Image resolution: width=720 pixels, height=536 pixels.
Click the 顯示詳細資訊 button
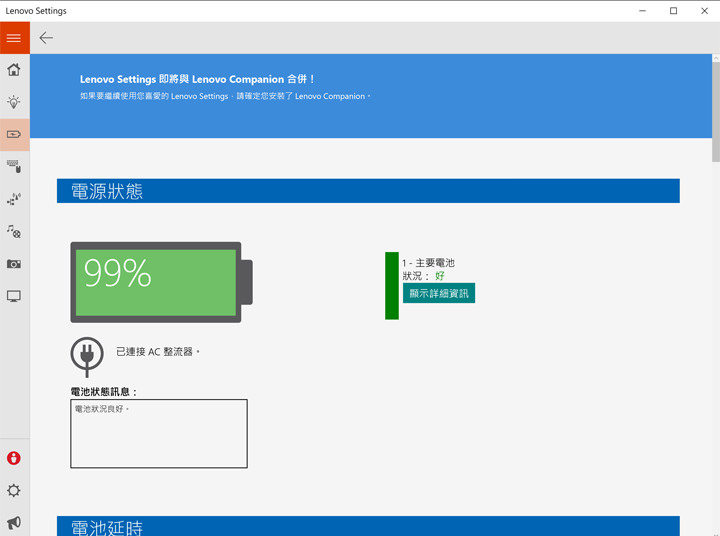pos(438,293)
